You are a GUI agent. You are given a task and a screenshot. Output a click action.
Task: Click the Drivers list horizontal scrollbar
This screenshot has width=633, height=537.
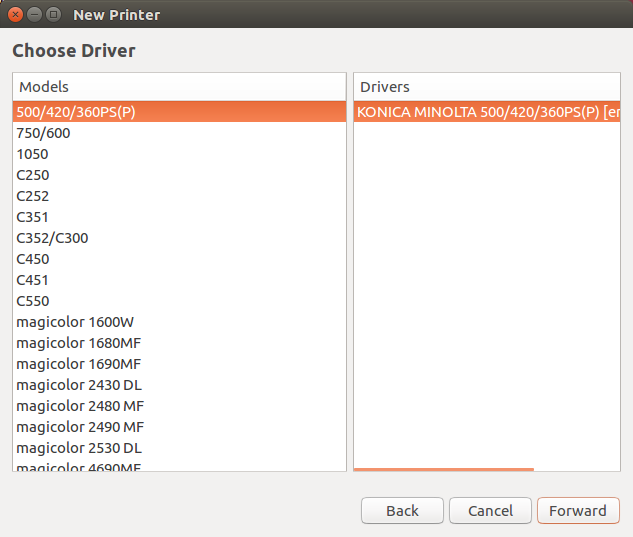tap(444, 469)
